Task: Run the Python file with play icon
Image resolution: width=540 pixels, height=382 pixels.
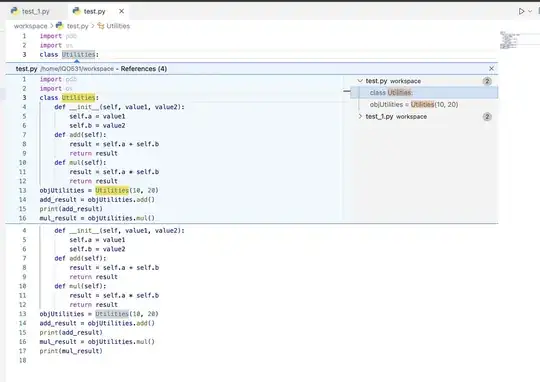Action: (521, 11)
